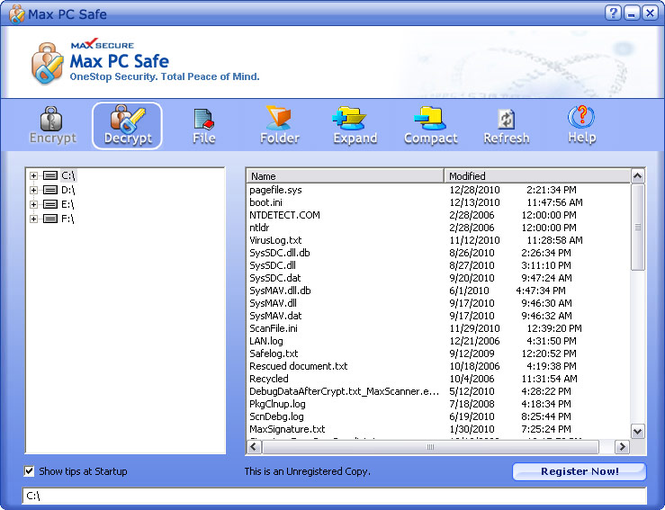Viewport: 665px width, 510px height.
Task: Select boot.ini in the file list
Action: click(266, 202)
